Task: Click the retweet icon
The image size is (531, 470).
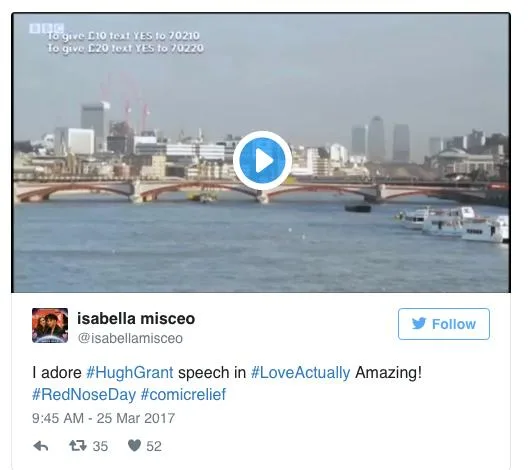Action: click(78, 446)
